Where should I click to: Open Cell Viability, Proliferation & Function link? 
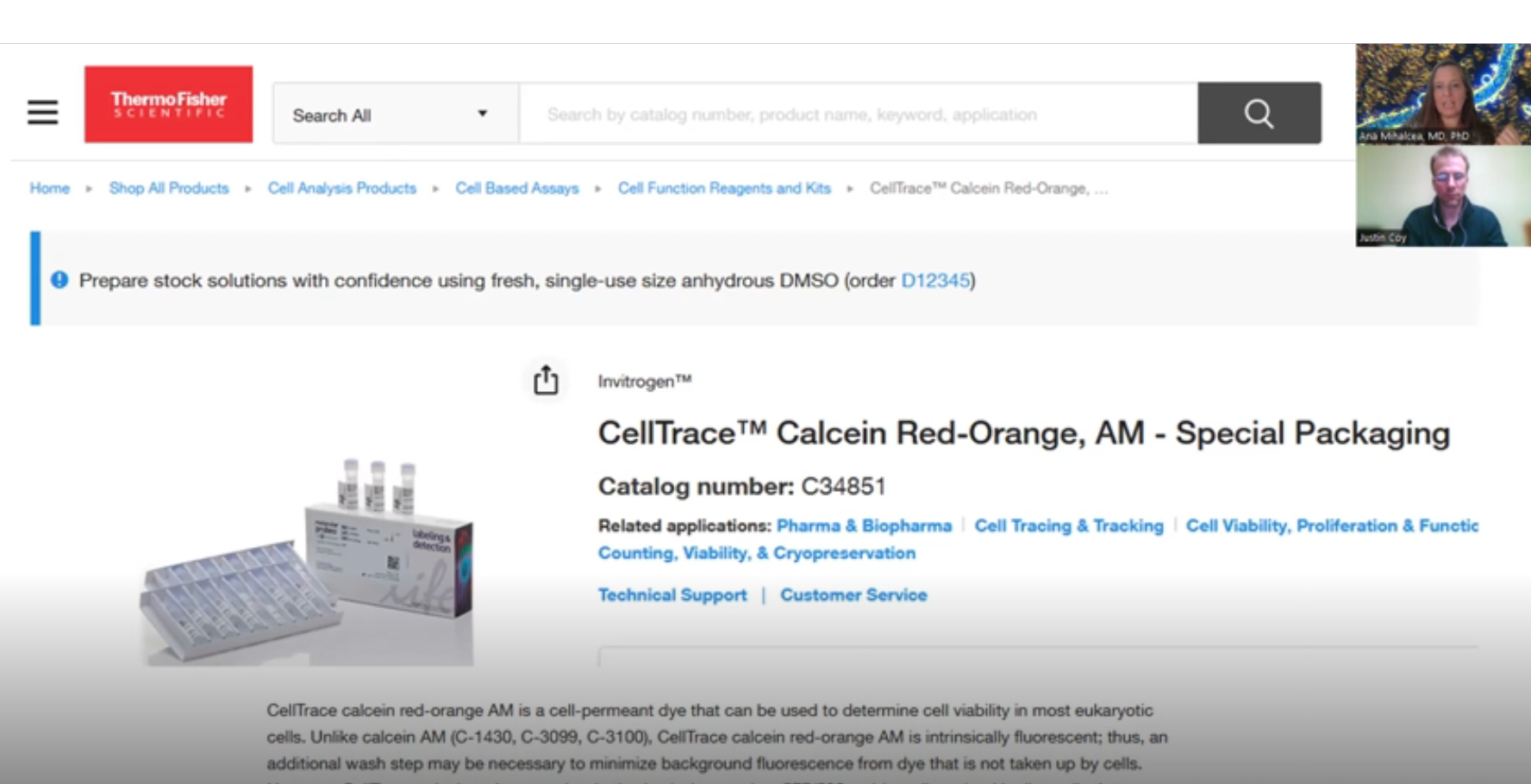coord(1332,526)
